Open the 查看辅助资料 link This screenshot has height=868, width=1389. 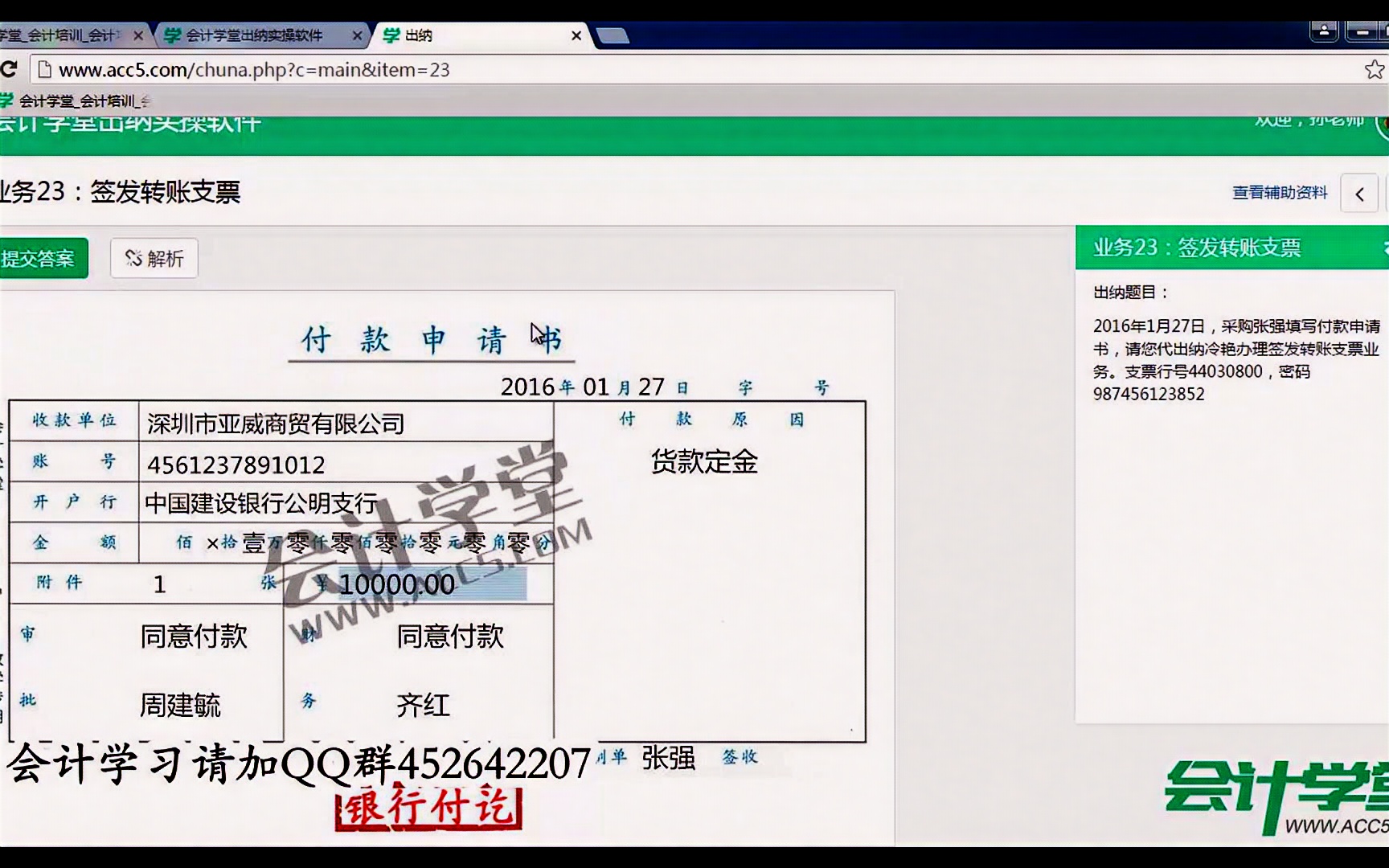tap(1280, 193)
